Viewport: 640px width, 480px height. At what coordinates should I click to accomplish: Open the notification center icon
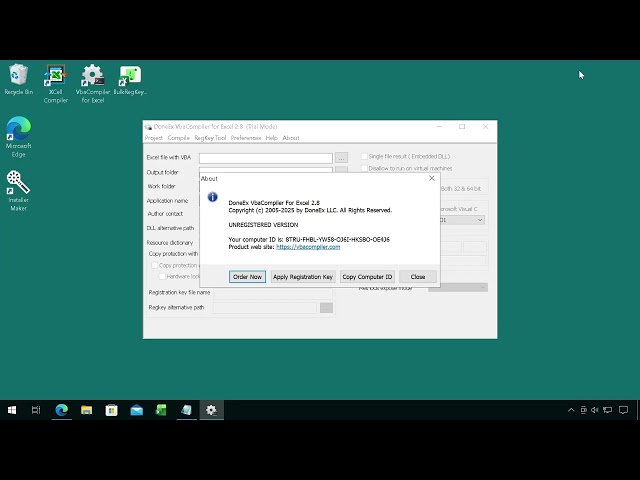click(x=623, y=410)
